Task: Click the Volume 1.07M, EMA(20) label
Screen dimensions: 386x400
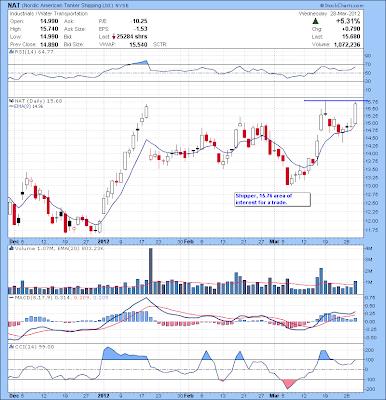Action: (x=59, y=248)
